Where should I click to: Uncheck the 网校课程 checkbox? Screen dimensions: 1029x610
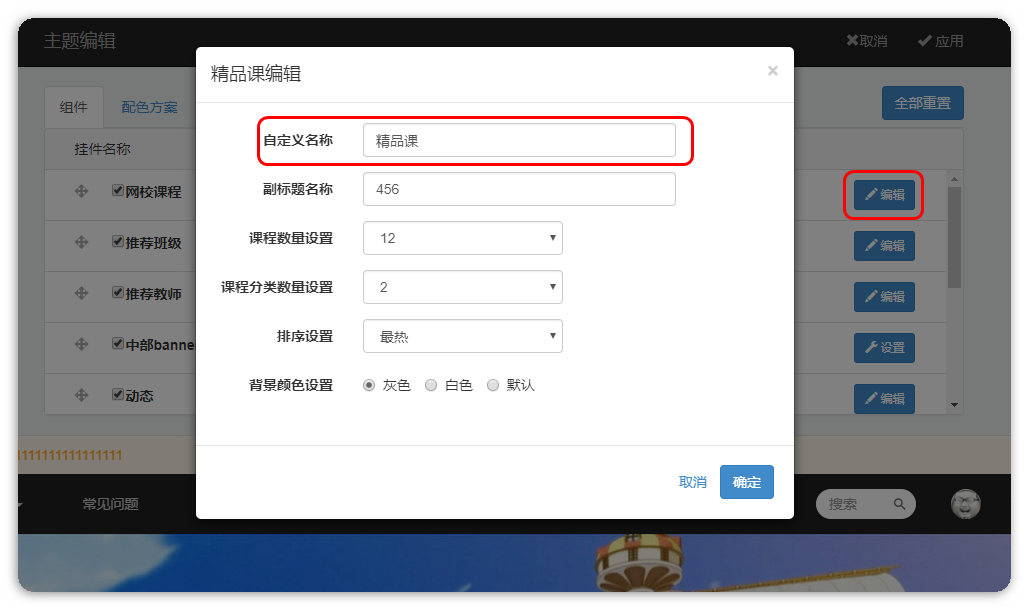click(x=118, y=190)
